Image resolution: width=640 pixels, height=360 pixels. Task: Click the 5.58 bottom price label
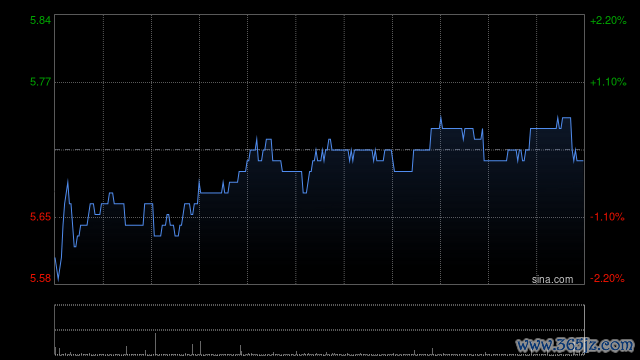pyautogui.click(x=40, y=278)
